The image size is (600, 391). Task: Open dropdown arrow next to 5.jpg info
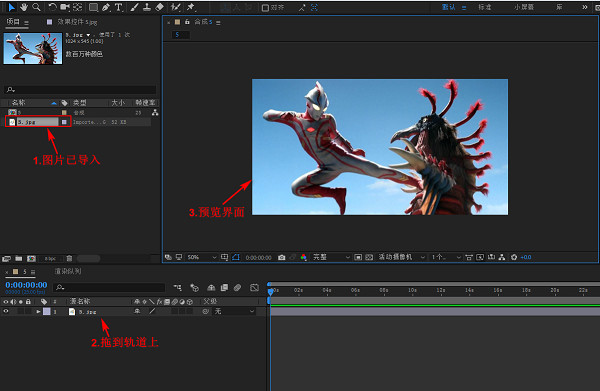click(88, 35)
